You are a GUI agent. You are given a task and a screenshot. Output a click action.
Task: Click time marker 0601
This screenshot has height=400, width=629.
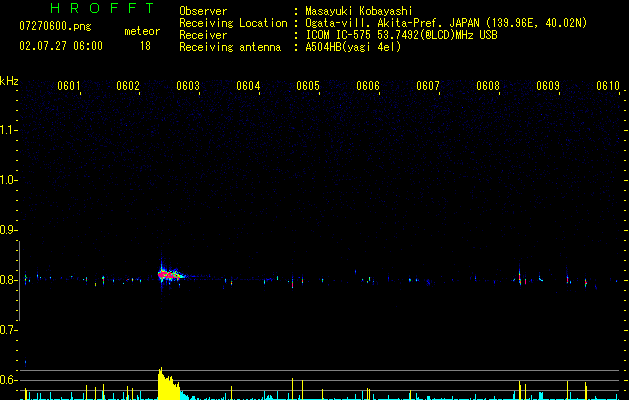coord(69,86)
